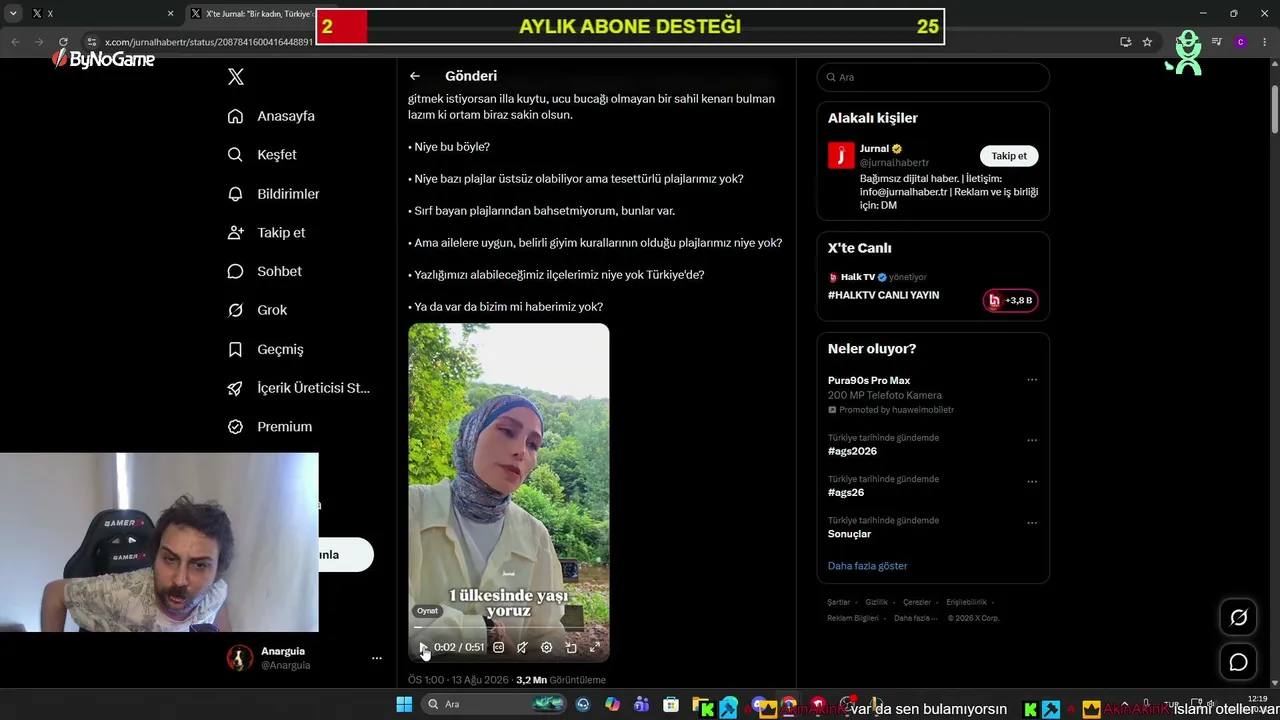Screen dimensions: 1280x720
Task: Click the 3,2 Mn Görüntüleme view count
Action: tap(561, 680)
